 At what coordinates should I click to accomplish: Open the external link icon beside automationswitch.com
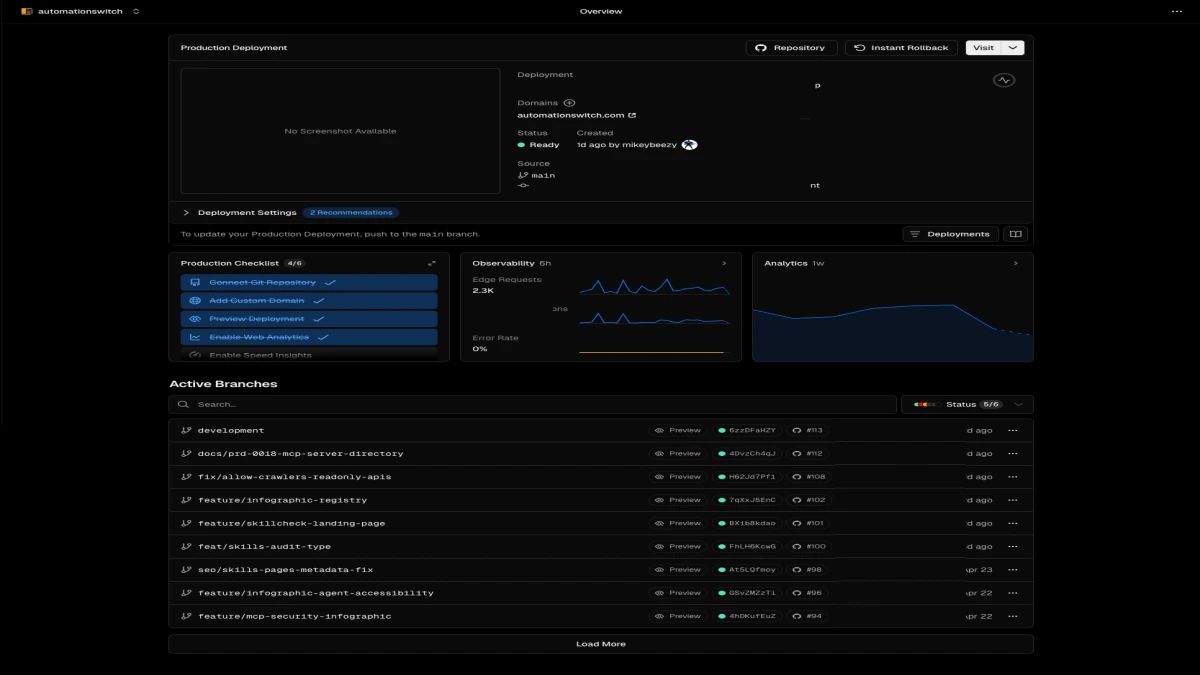(631, 114)
